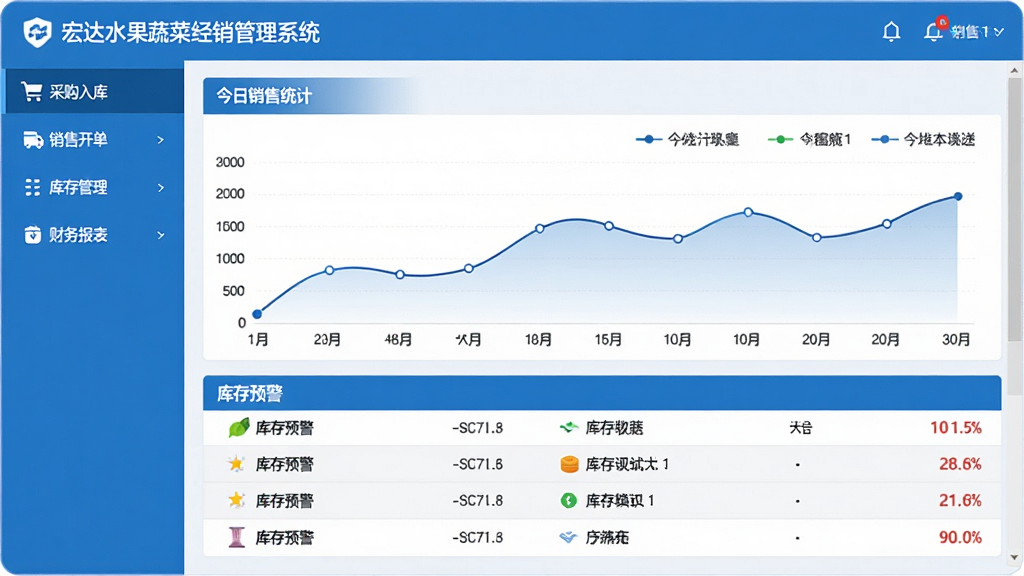This screenshot has width=1024, height=576.
Task: Click 库存预警 text in first table row
Action: coord(285,428)
